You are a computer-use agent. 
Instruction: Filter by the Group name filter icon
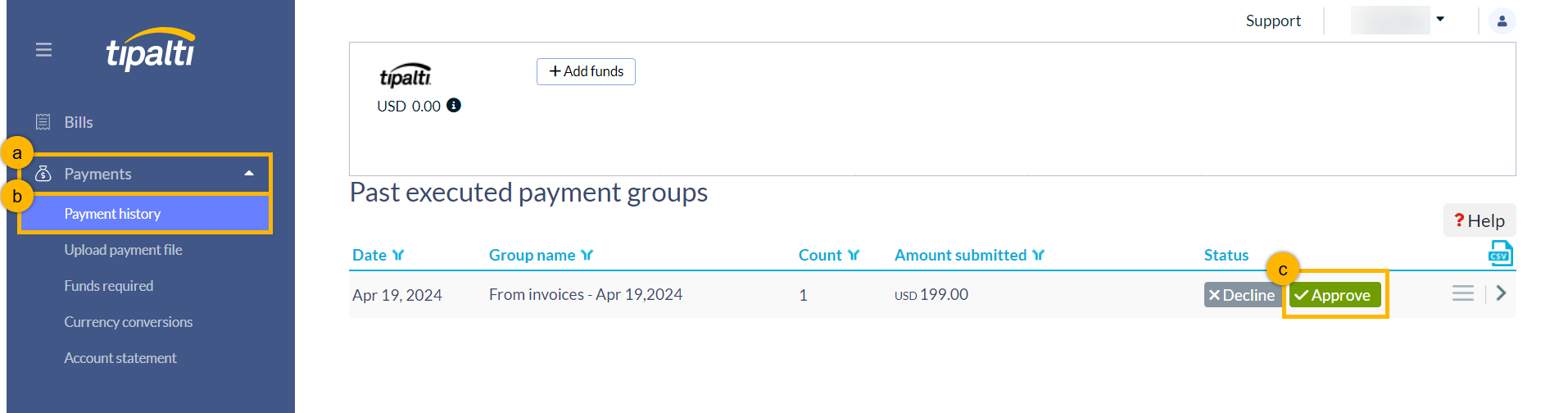click(587, 256)
